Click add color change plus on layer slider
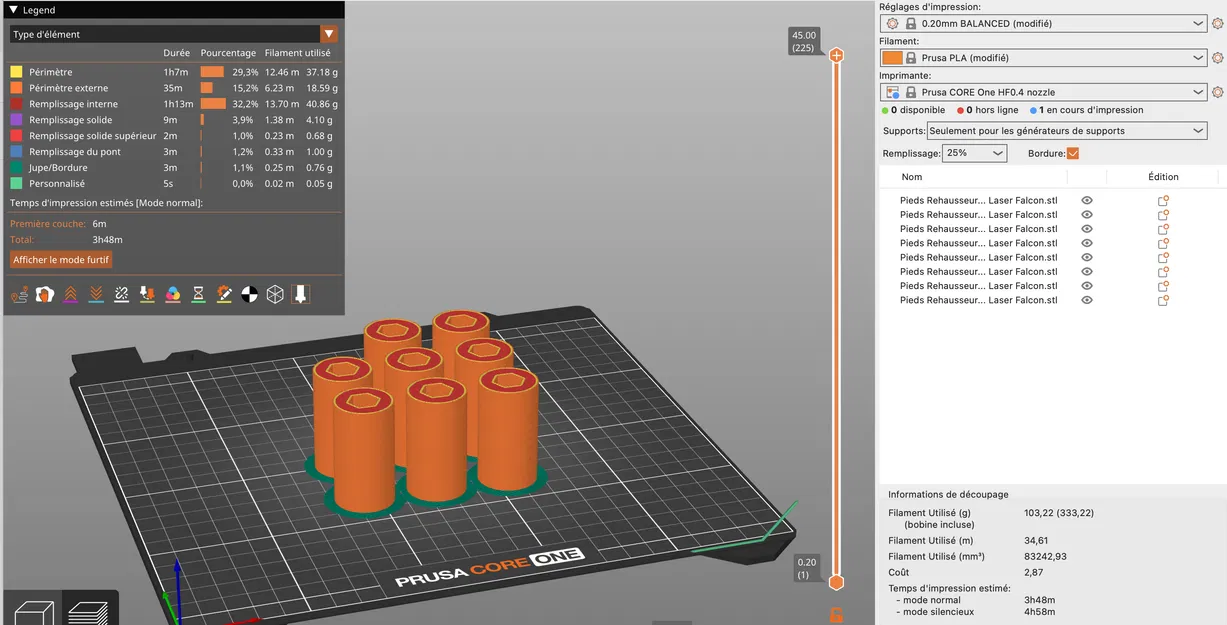Screen dimensions: 1227x625 click(836, 55)
